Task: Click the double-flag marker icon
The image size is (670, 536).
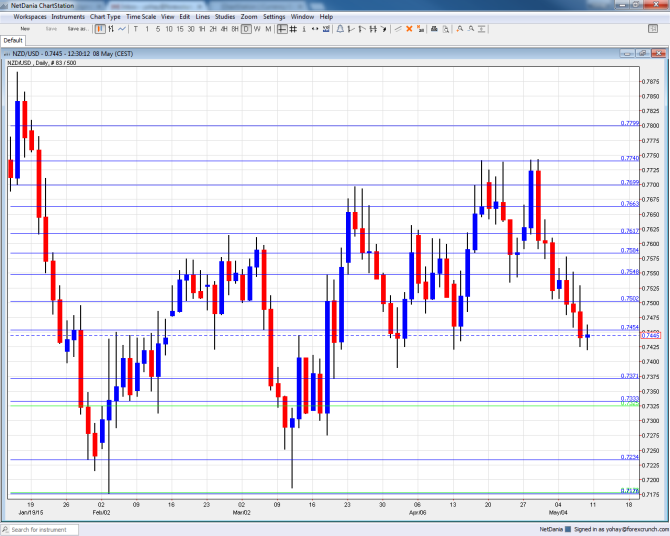Action: click(373, 29)
